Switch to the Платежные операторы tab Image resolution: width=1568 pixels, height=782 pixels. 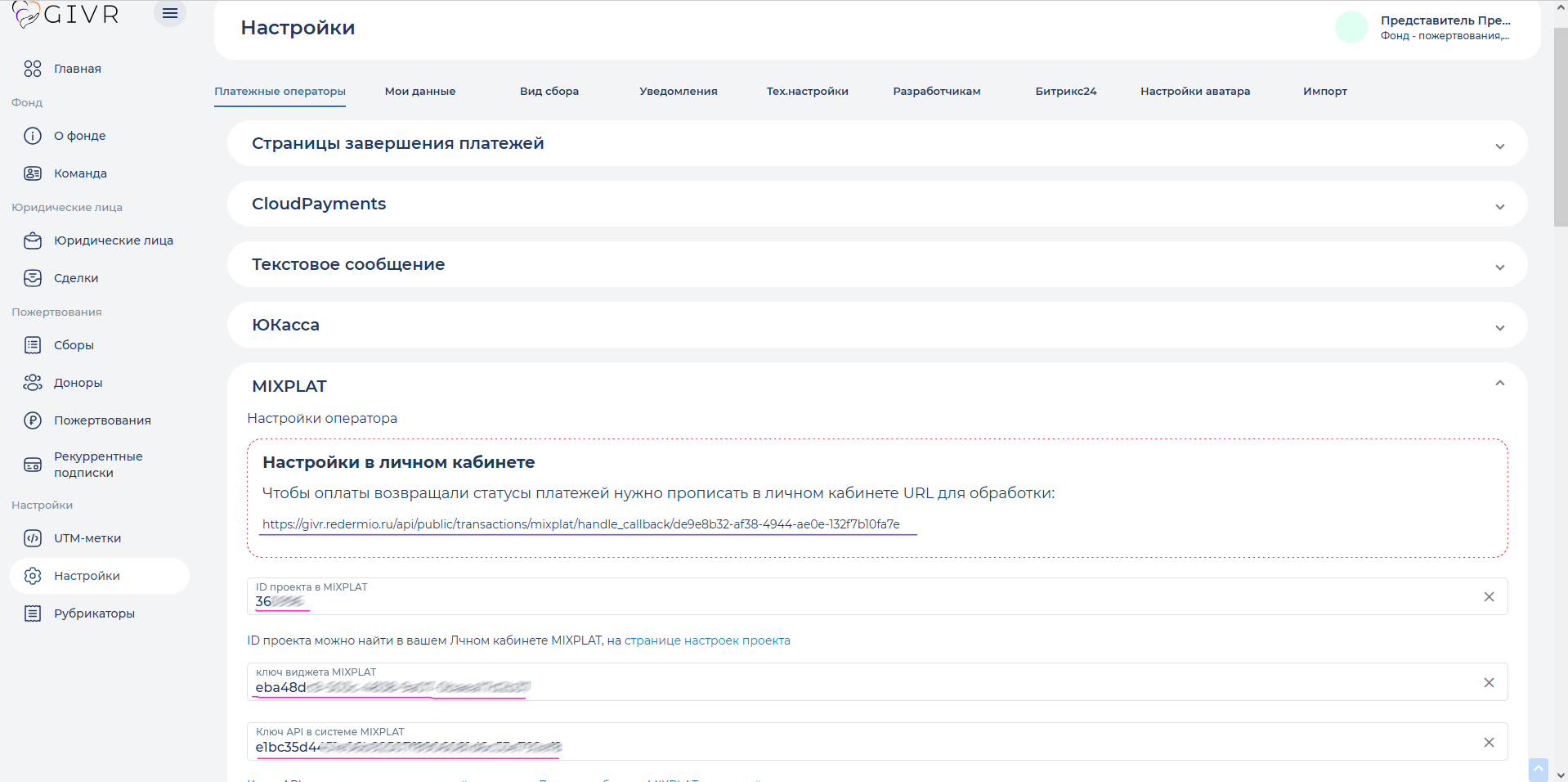point(280,92)
